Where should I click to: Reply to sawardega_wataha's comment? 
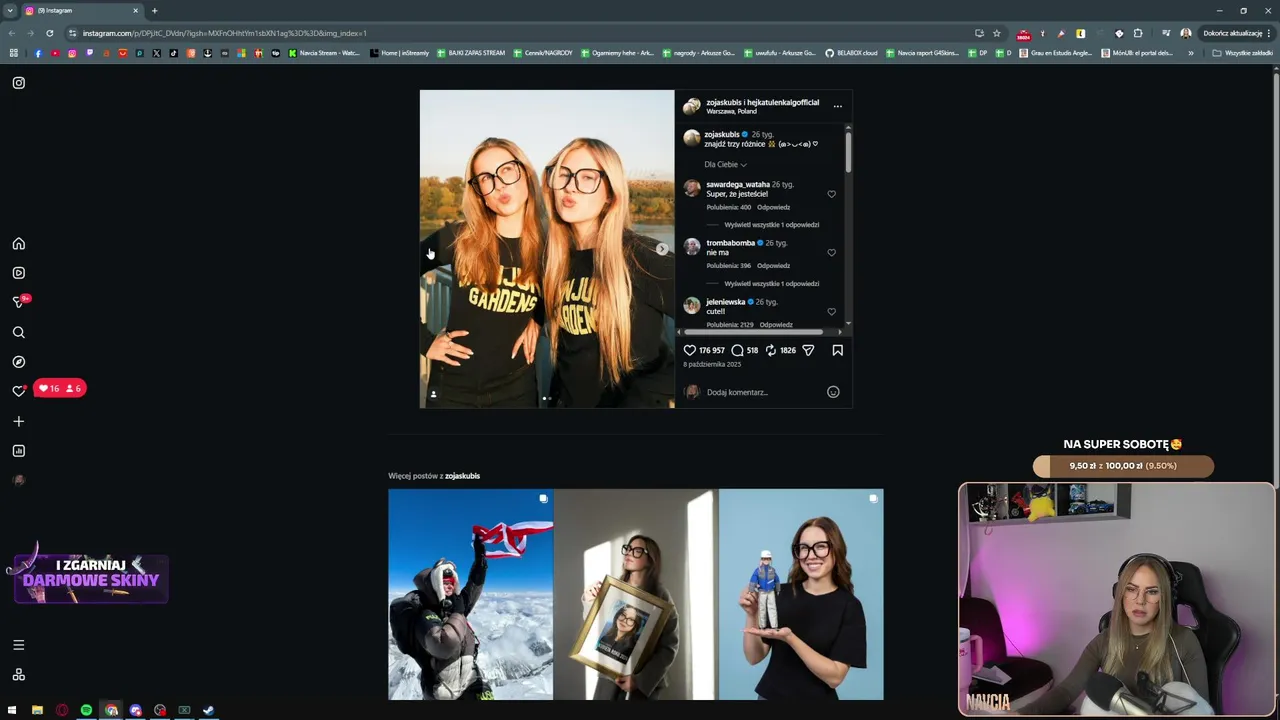773,207
